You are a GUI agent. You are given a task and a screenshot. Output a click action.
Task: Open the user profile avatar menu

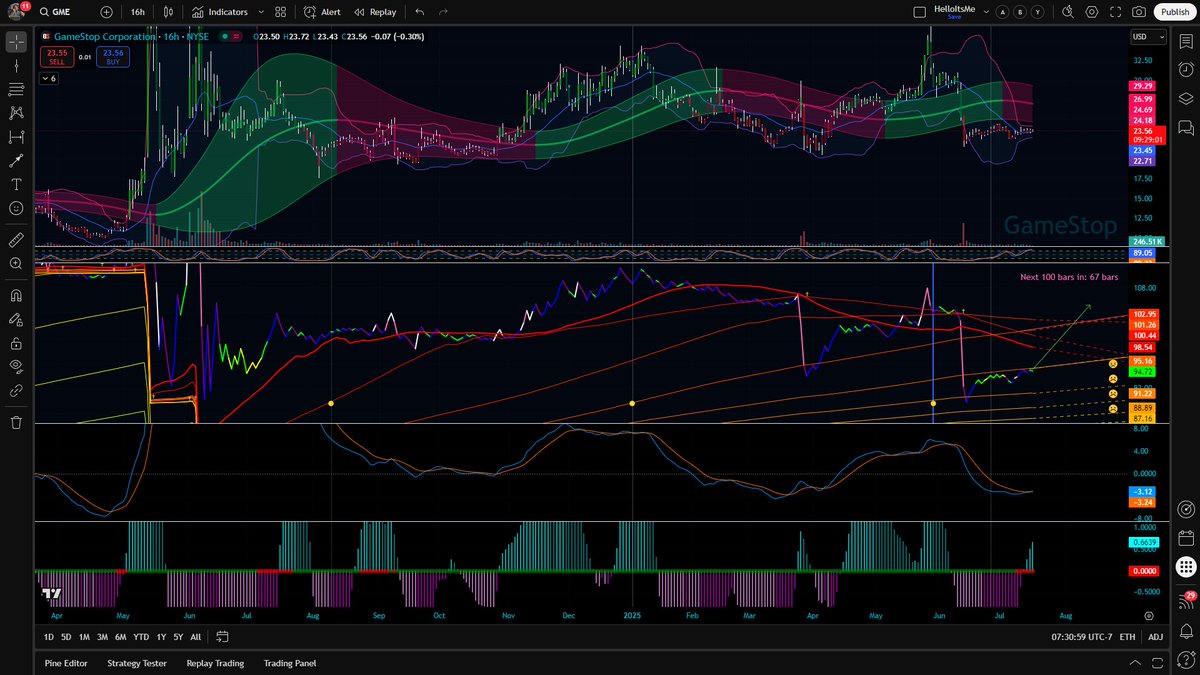click(16, 12)
